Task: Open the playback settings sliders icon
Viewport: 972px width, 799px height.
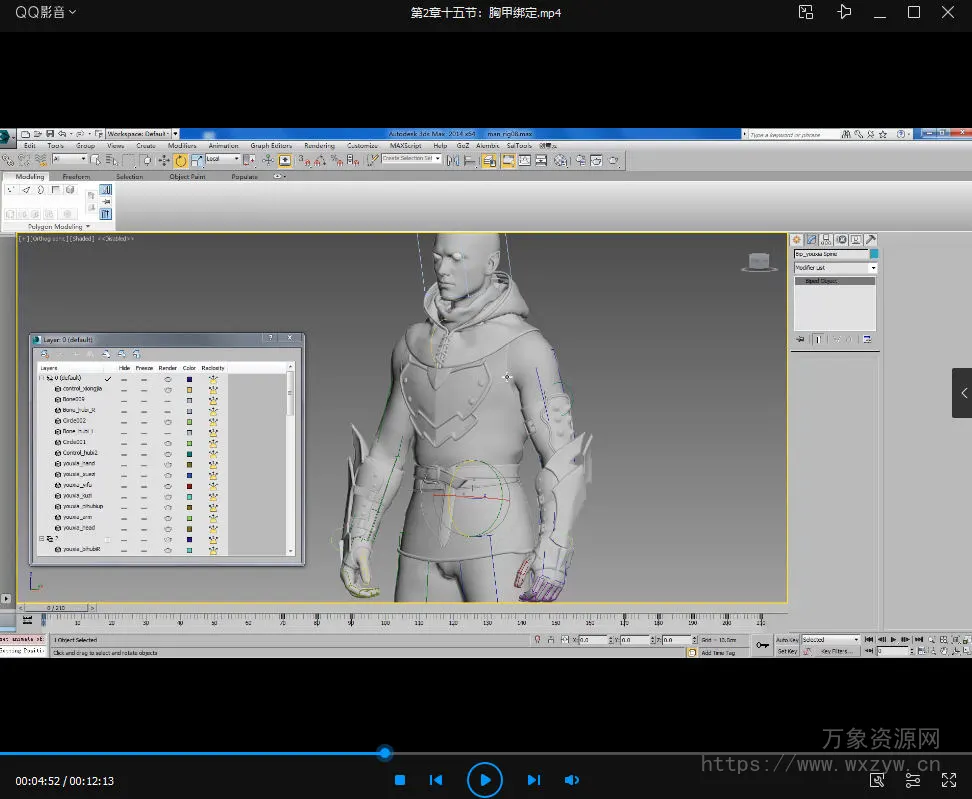Action: (x=913, y=780)
